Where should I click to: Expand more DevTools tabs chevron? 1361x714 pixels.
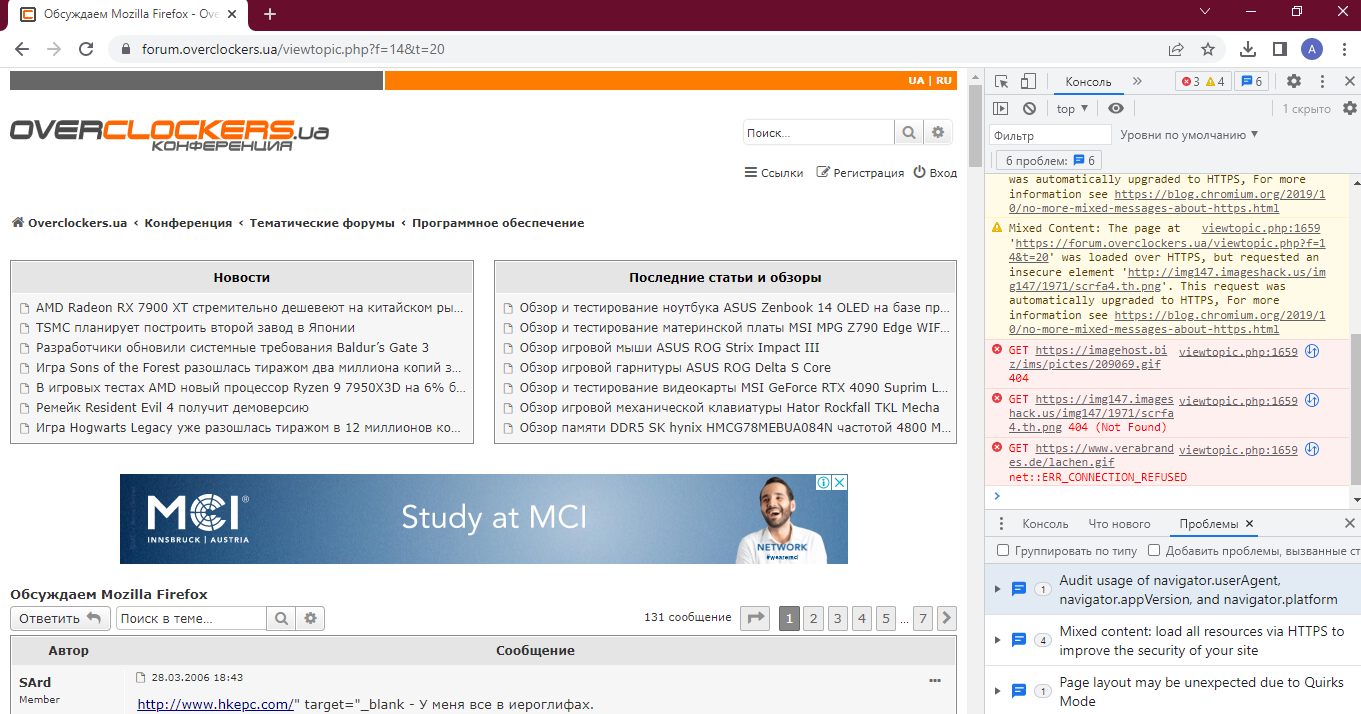[1137, 81]
